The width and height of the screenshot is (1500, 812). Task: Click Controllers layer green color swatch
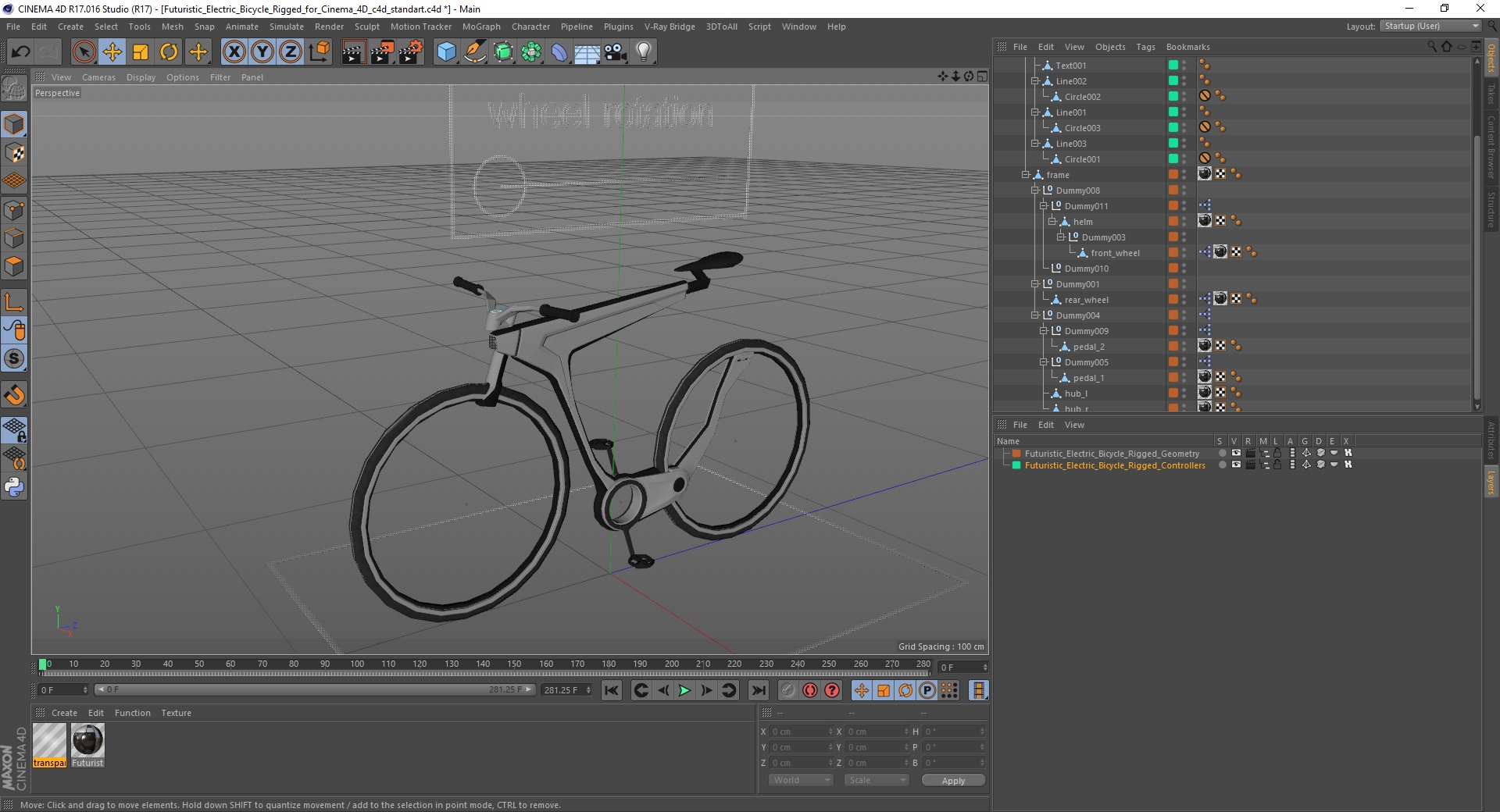click(1016, 465)
